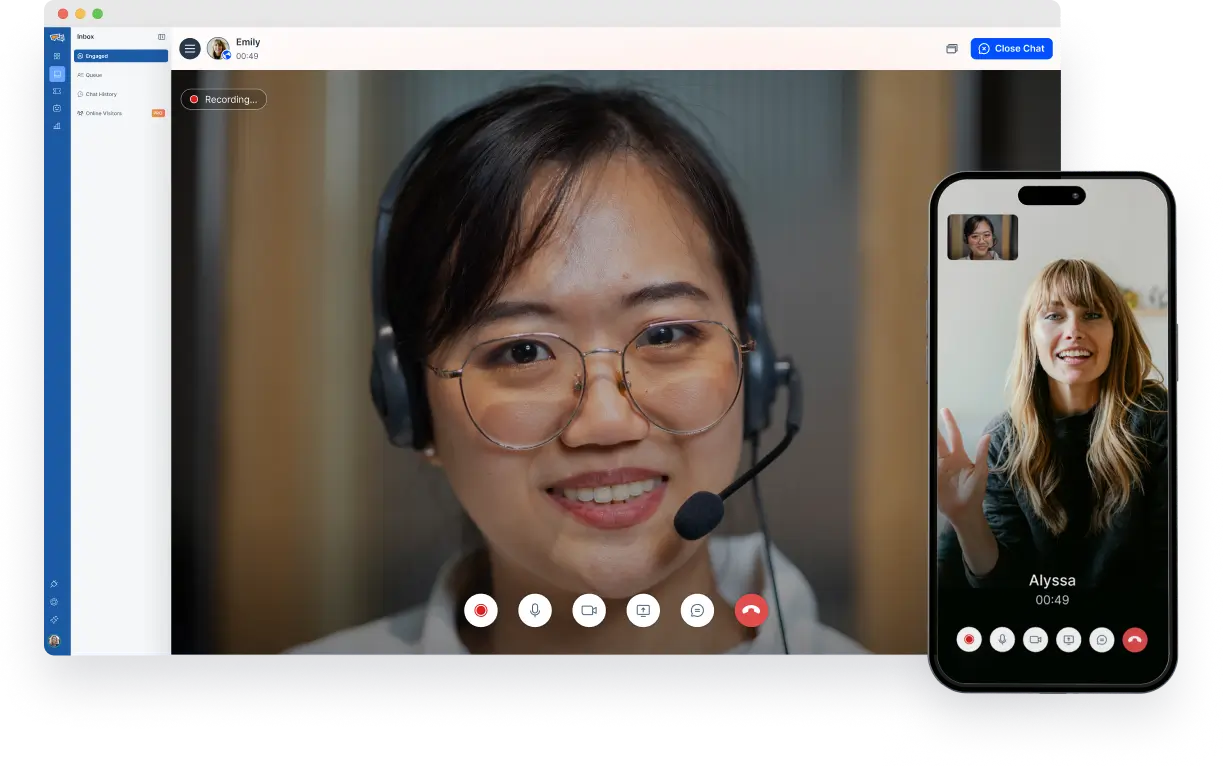Open the chat bubble in the call controls

[x=697, y=610]
